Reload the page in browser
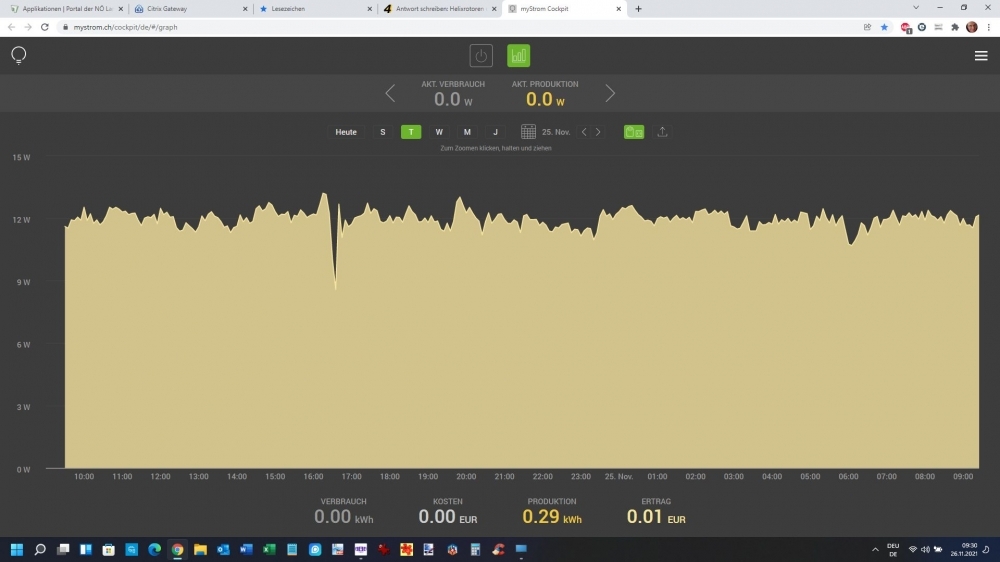The width and height of the screenshot is (1000, 562). click(x=45, y=27)
